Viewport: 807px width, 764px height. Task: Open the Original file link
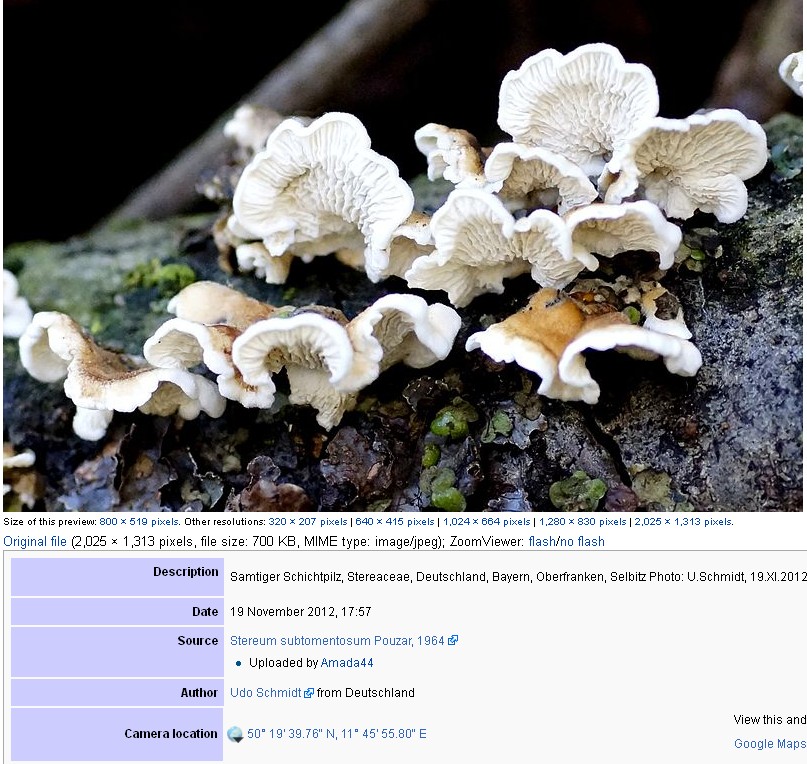(x=35, y=542)
